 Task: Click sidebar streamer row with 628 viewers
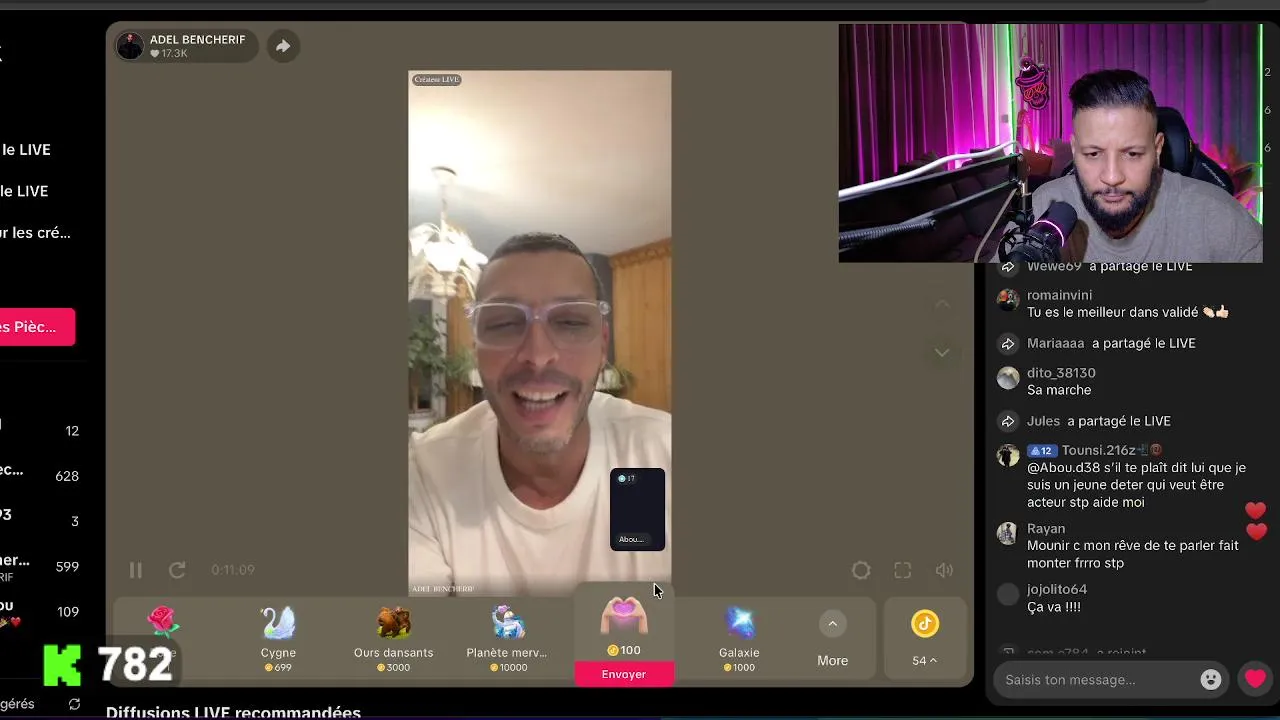pyautogui.click(x=40, y=475)
